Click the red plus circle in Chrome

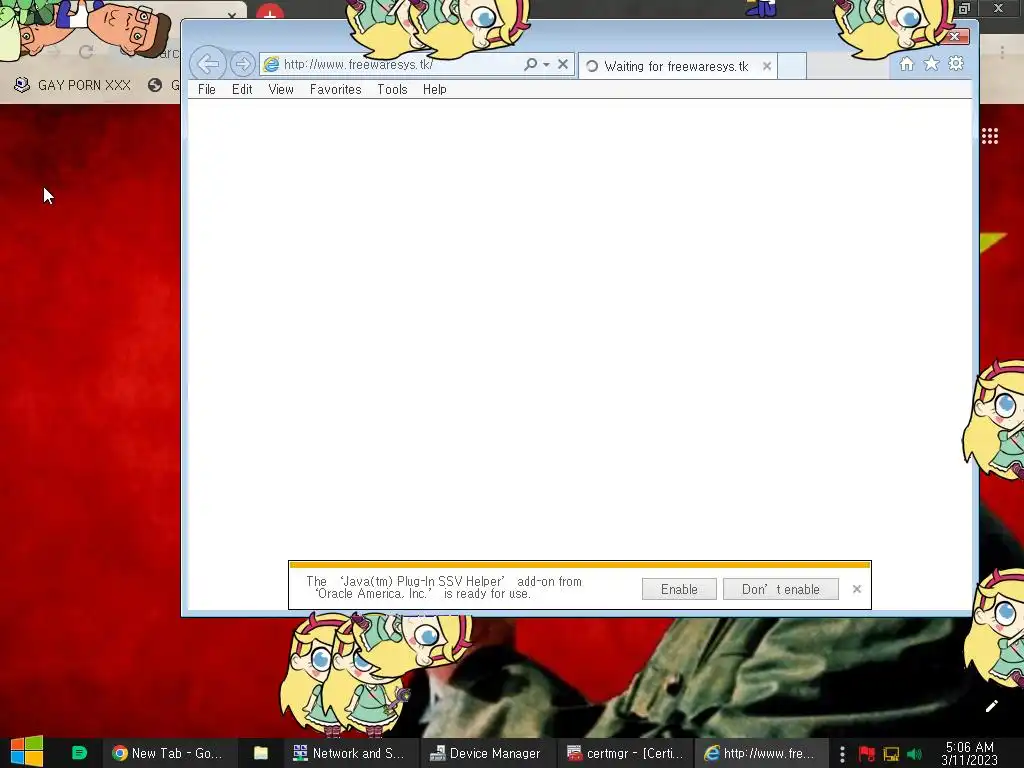click(x=270, y=12)
